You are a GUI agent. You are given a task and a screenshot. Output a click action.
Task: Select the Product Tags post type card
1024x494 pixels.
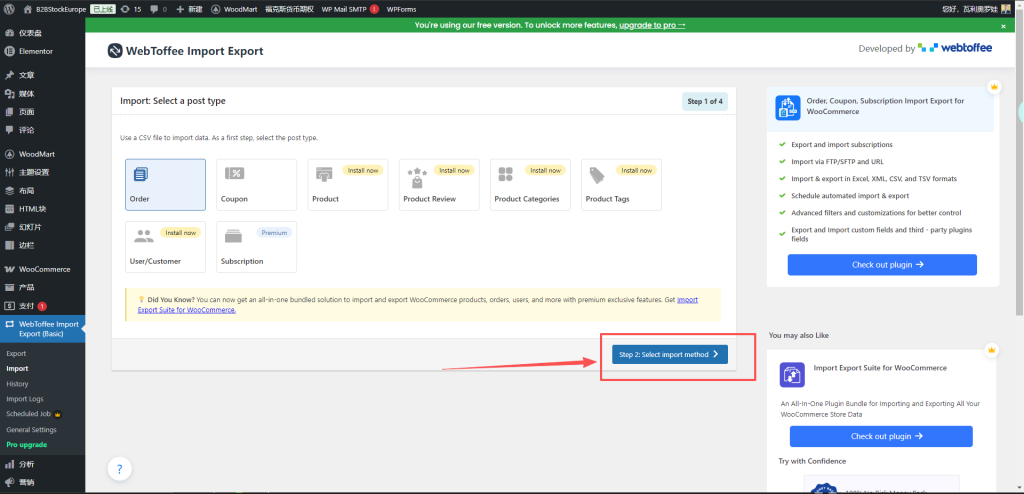pyautogui.click(x=621, y=185)
